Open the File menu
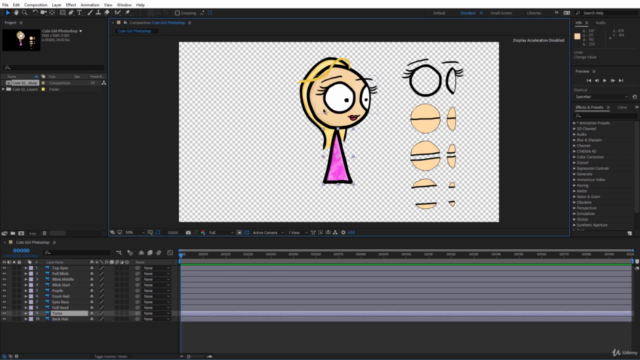Image resolution: width=640 pixels, height=360 pixels. click(x=5, y=5)
